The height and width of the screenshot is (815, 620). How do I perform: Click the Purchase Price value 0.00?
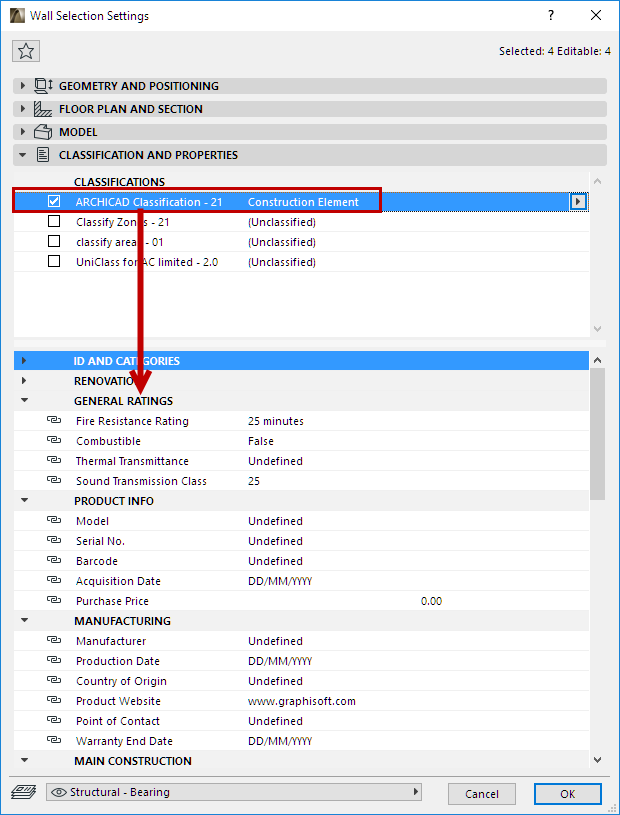click(x=431, y=601)
